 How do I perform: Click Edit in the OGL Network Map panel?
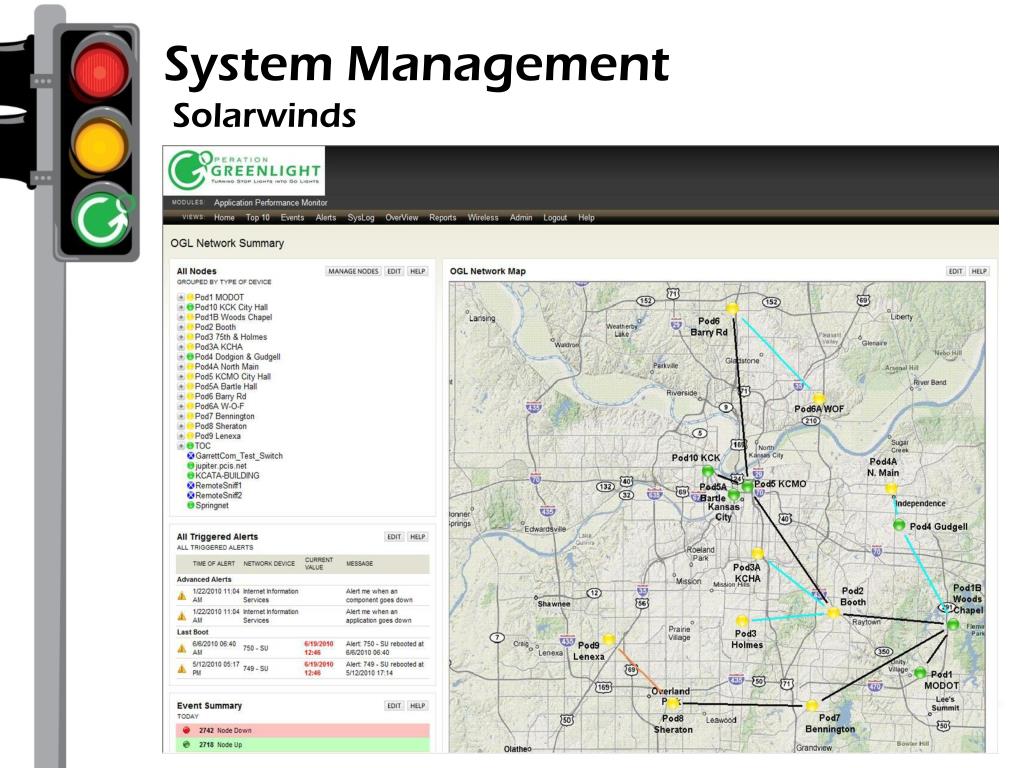pos(955,271)
